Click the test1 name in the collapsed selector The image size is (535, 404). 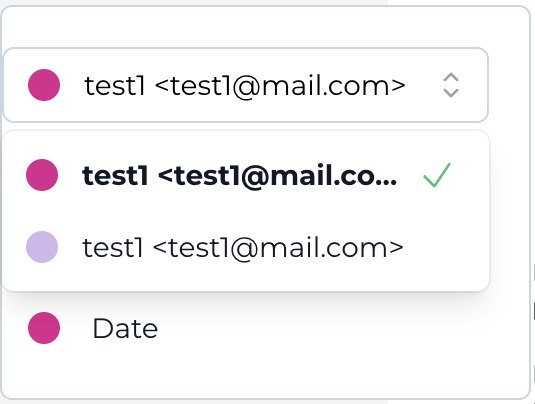115,86
